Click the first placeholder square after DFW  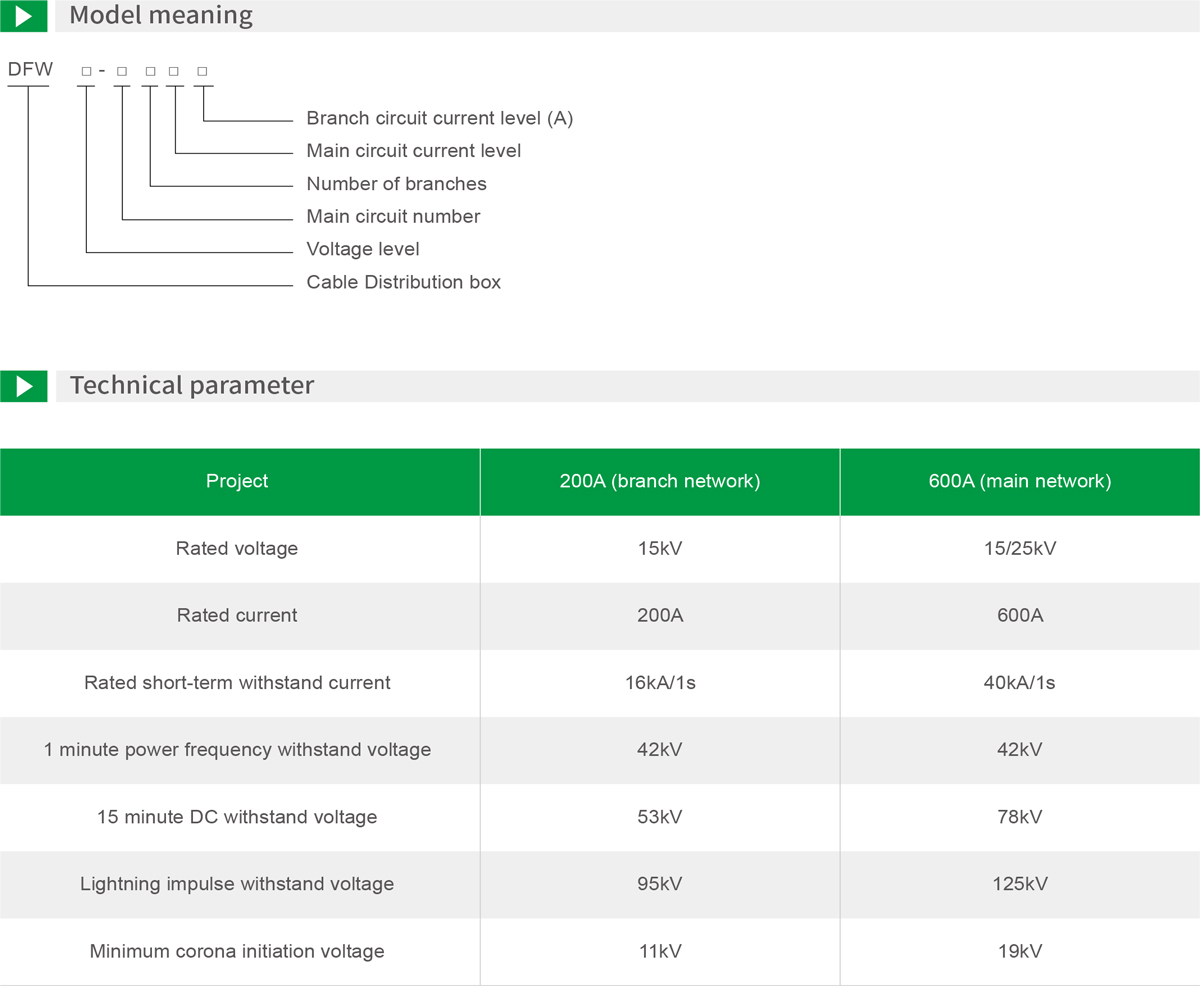(86, 71)
